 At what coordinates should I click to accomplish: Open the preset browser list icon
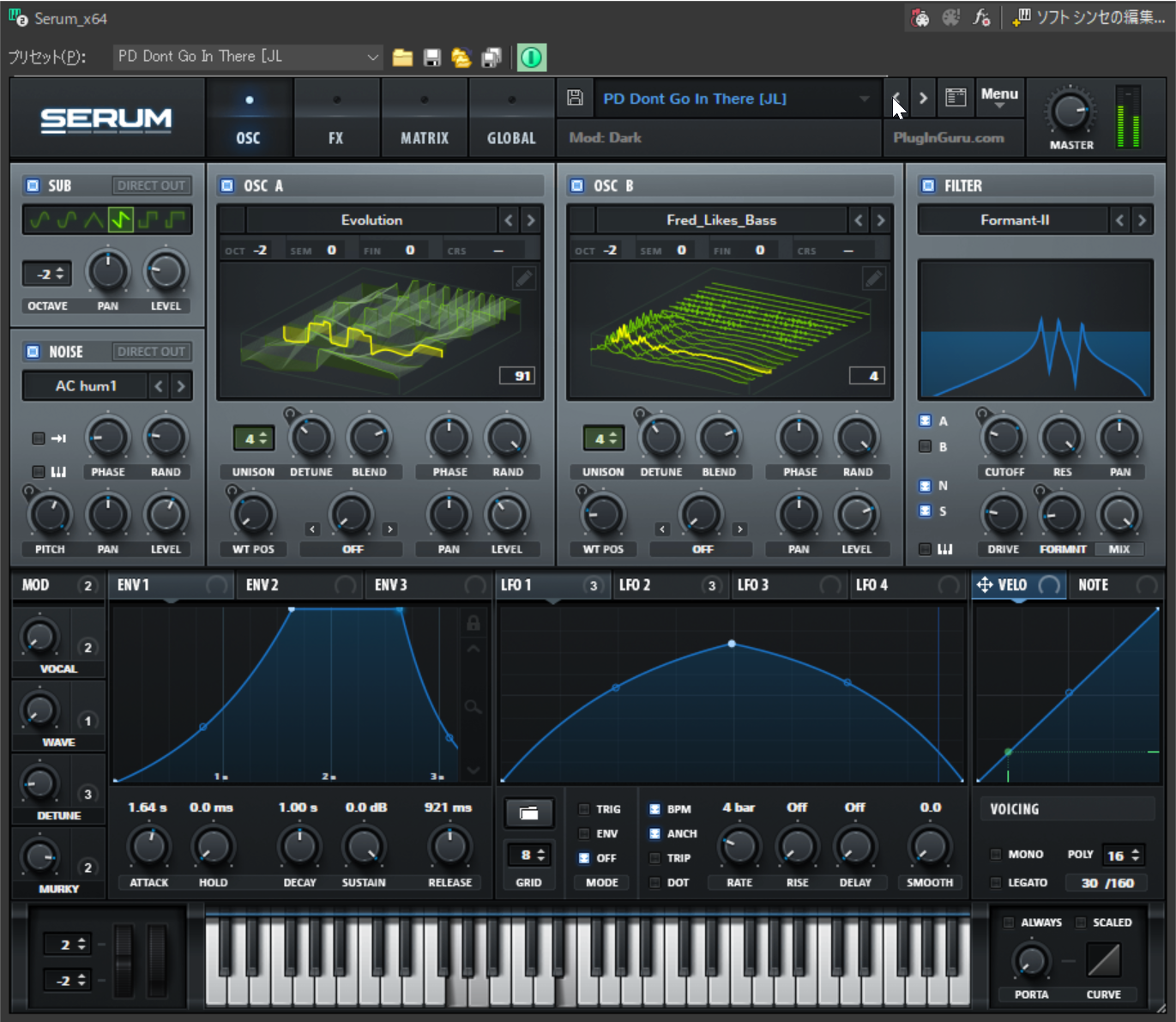tap(956, 98)
